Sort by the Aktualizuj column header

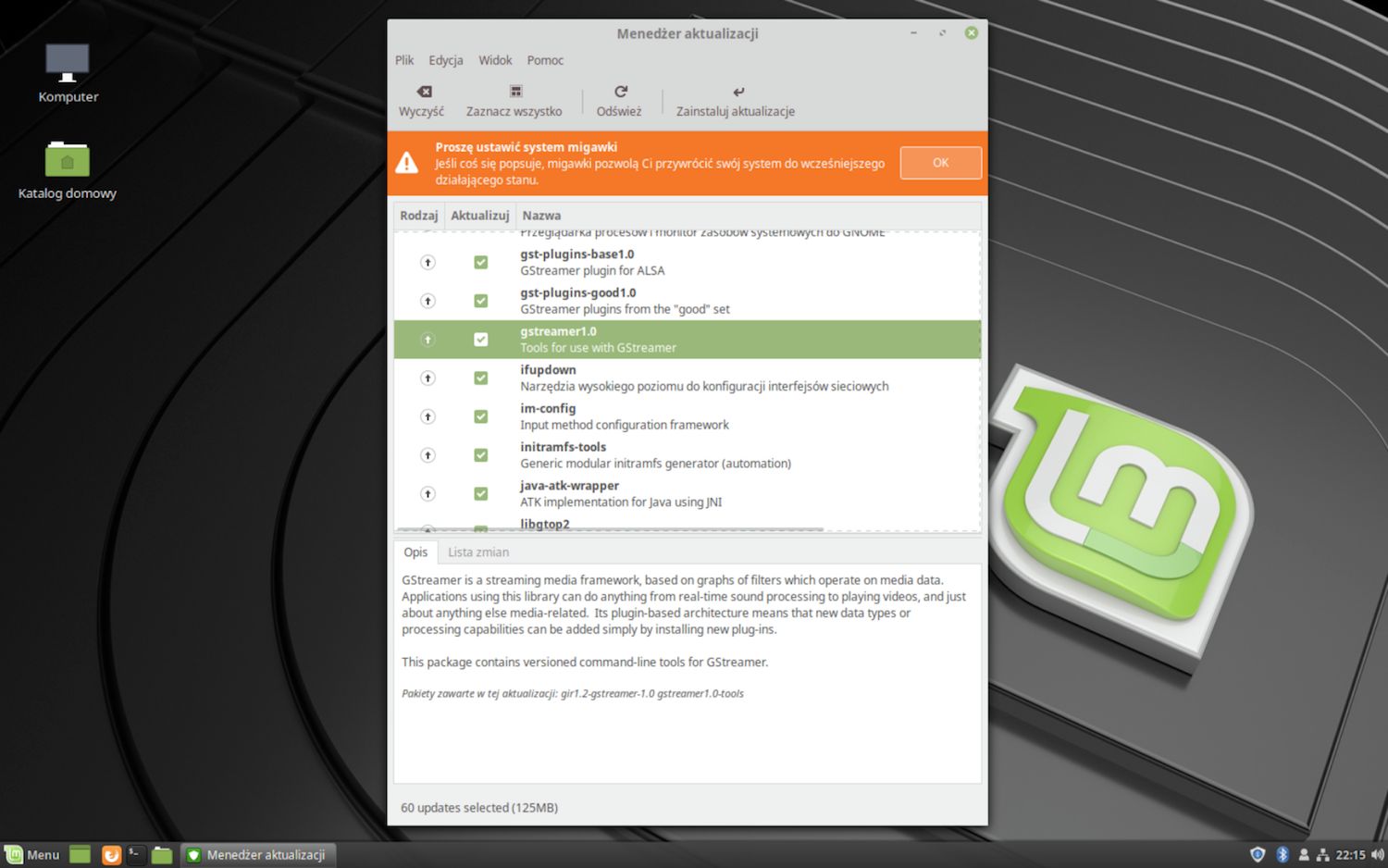479,216
